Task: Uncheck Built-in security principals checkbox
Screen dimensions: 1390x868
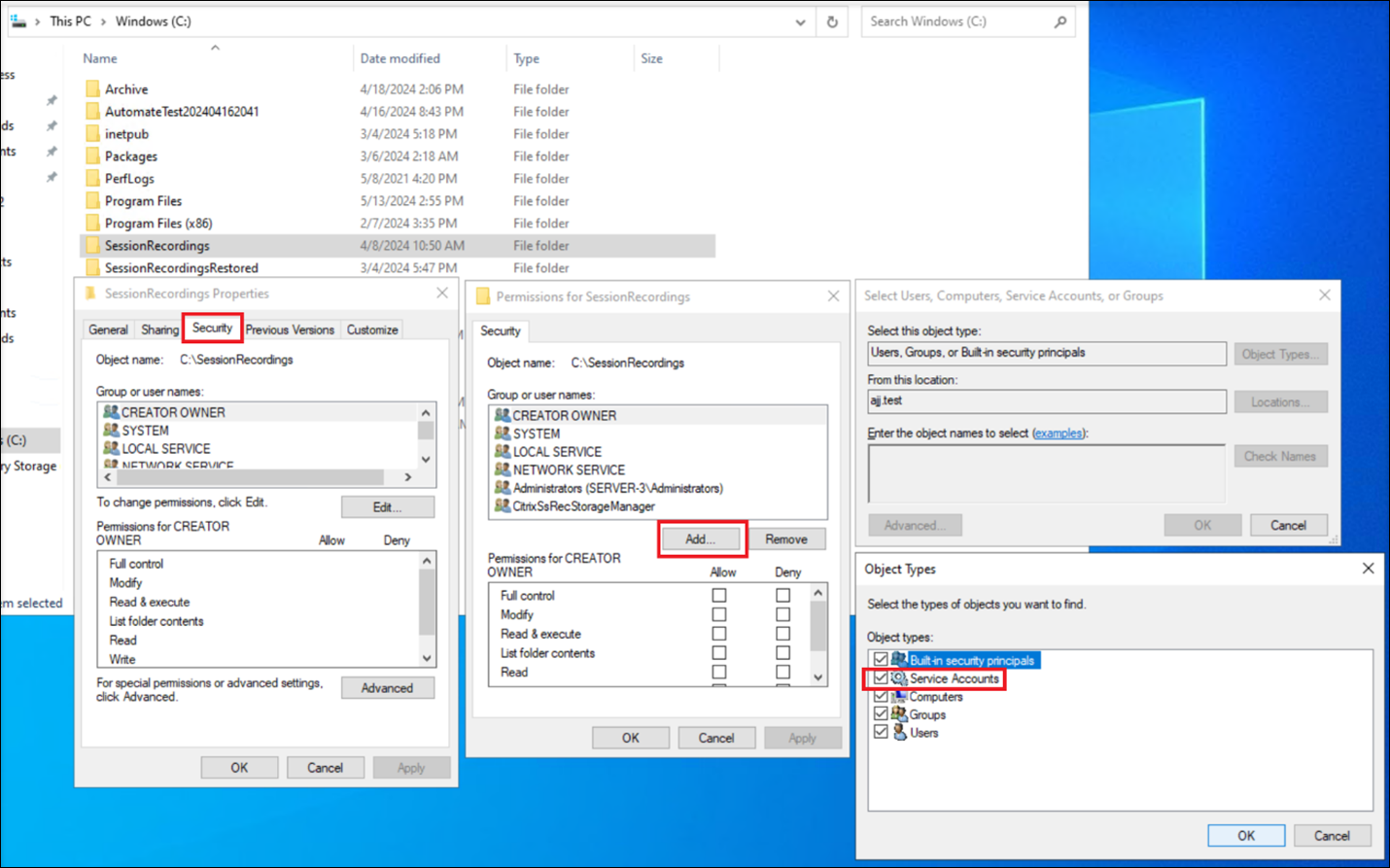Action: (x=882, y=659)
